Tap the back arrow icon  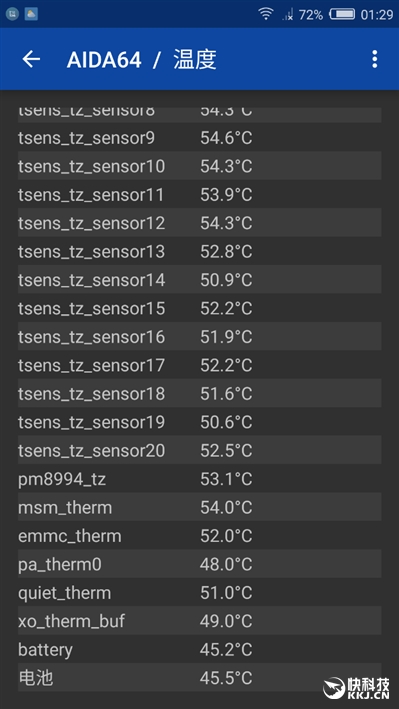31,59
